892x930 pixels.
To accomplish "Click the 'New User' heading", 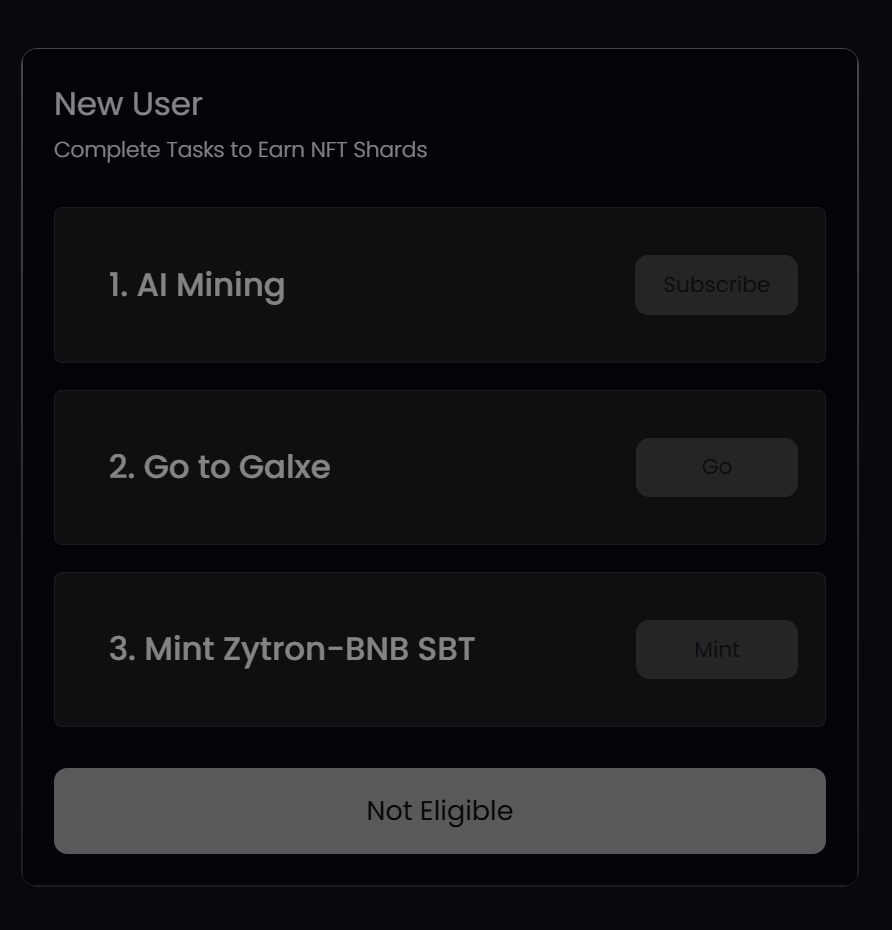I will click(x=128, y=104).
